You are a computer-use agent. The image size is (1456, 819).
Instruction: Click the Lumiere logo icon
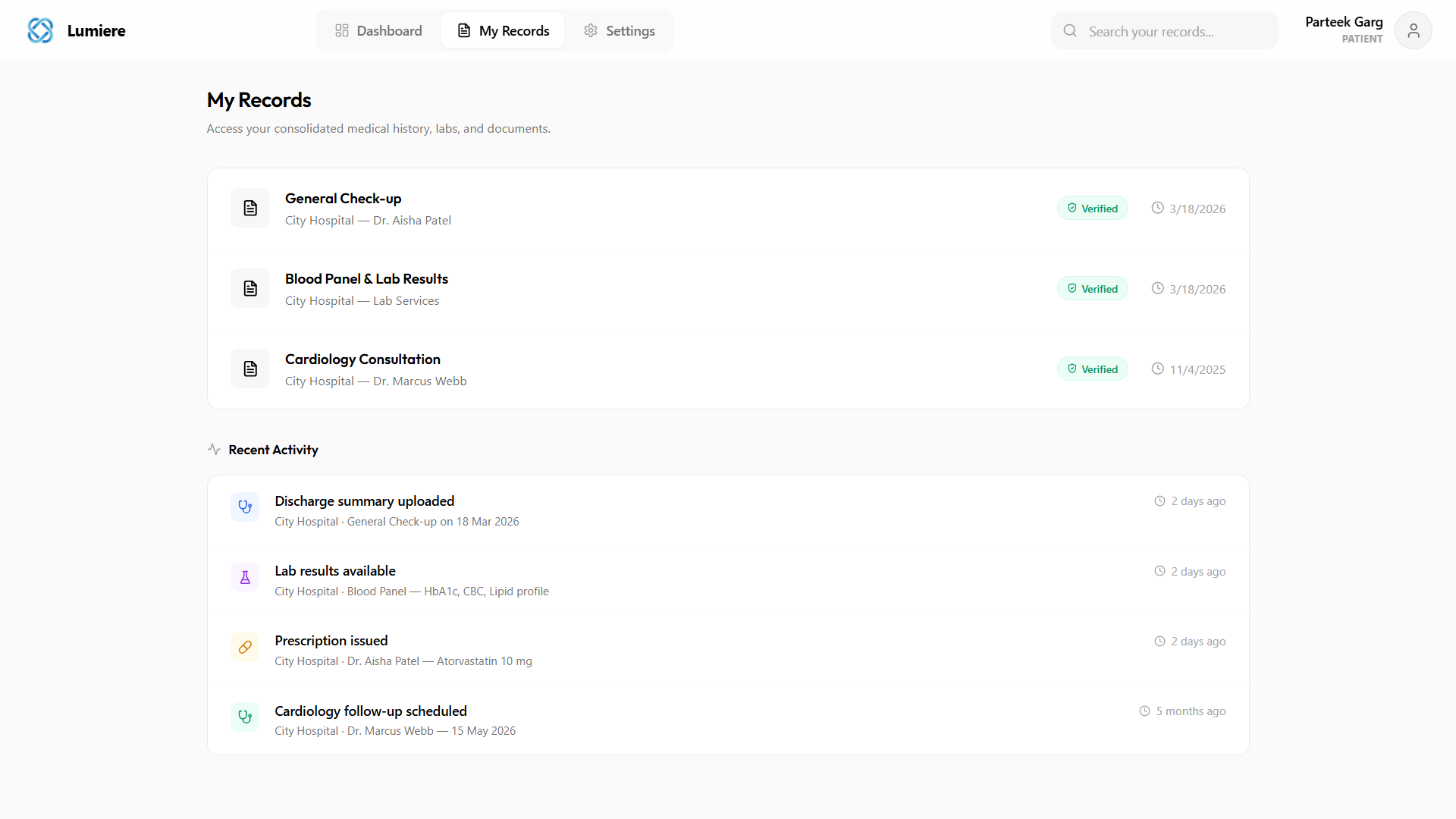pyautogui.click(x=40, y=30)
